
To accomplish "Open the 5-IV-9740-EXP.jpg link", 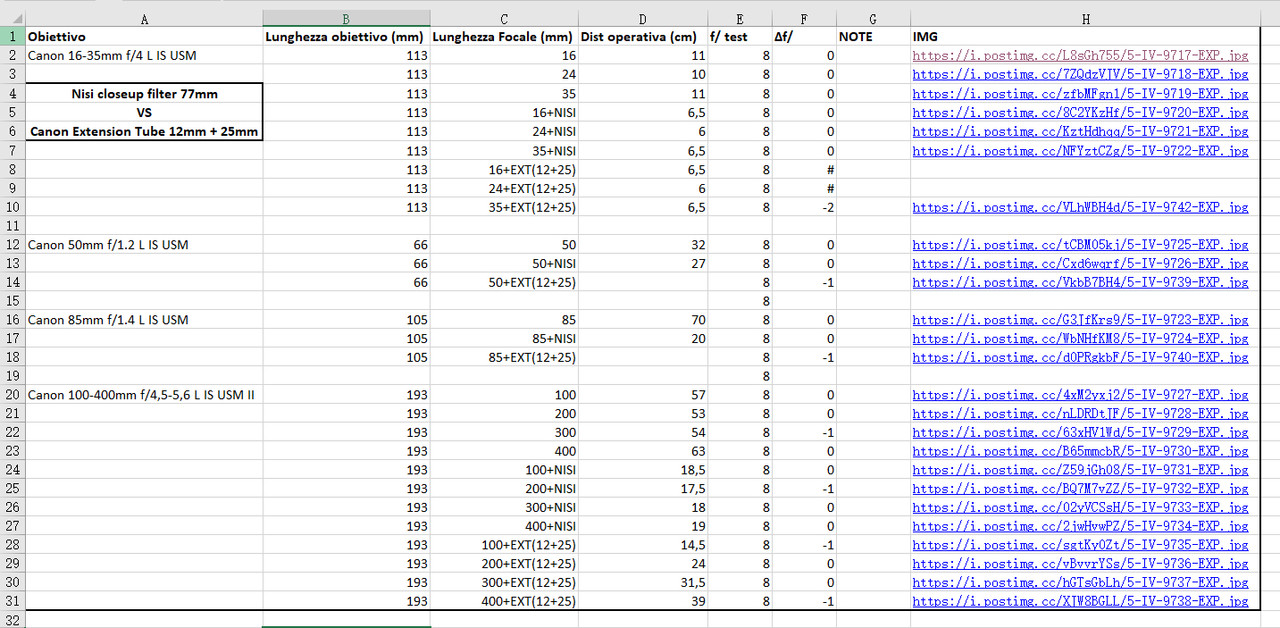I will [x=1080, y=358].
